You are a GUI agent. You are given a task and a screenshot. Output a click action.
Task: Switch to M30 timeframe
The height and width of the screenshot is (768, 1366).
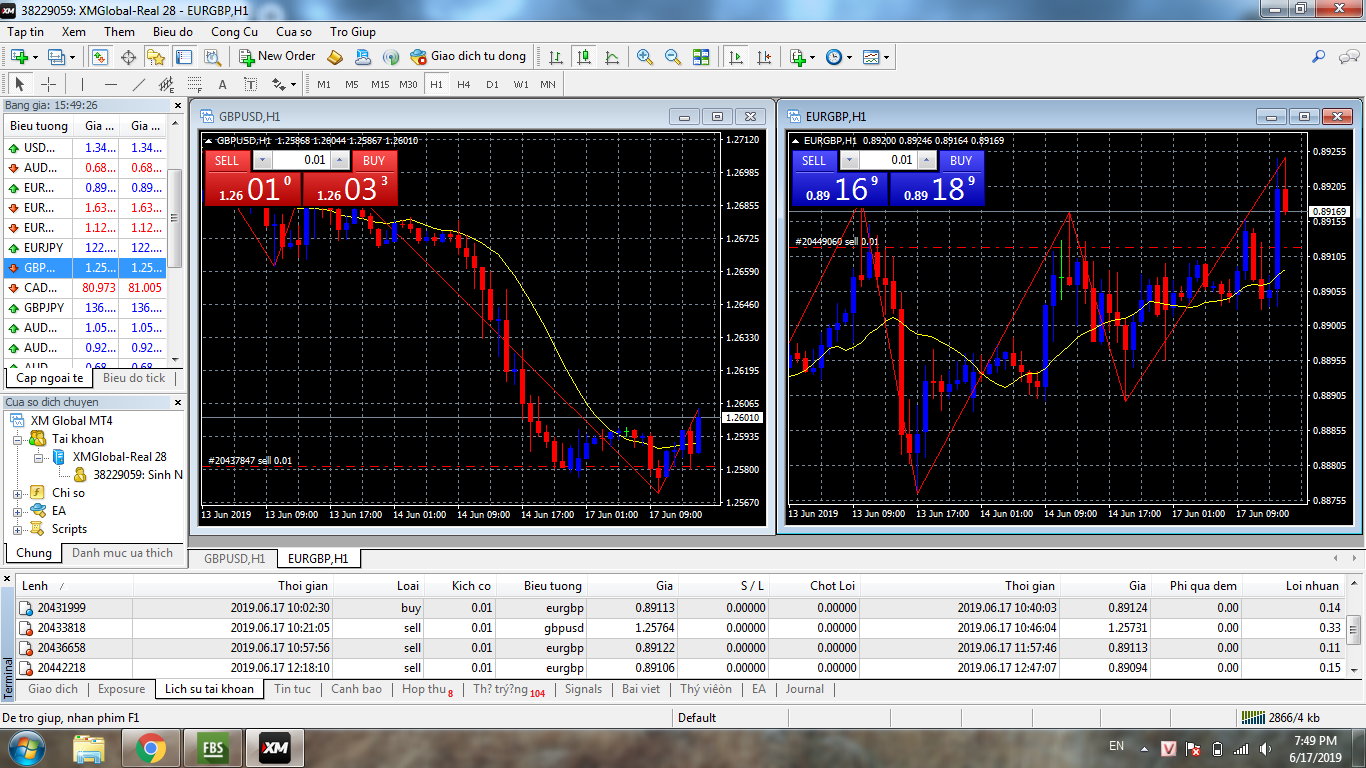408,84
